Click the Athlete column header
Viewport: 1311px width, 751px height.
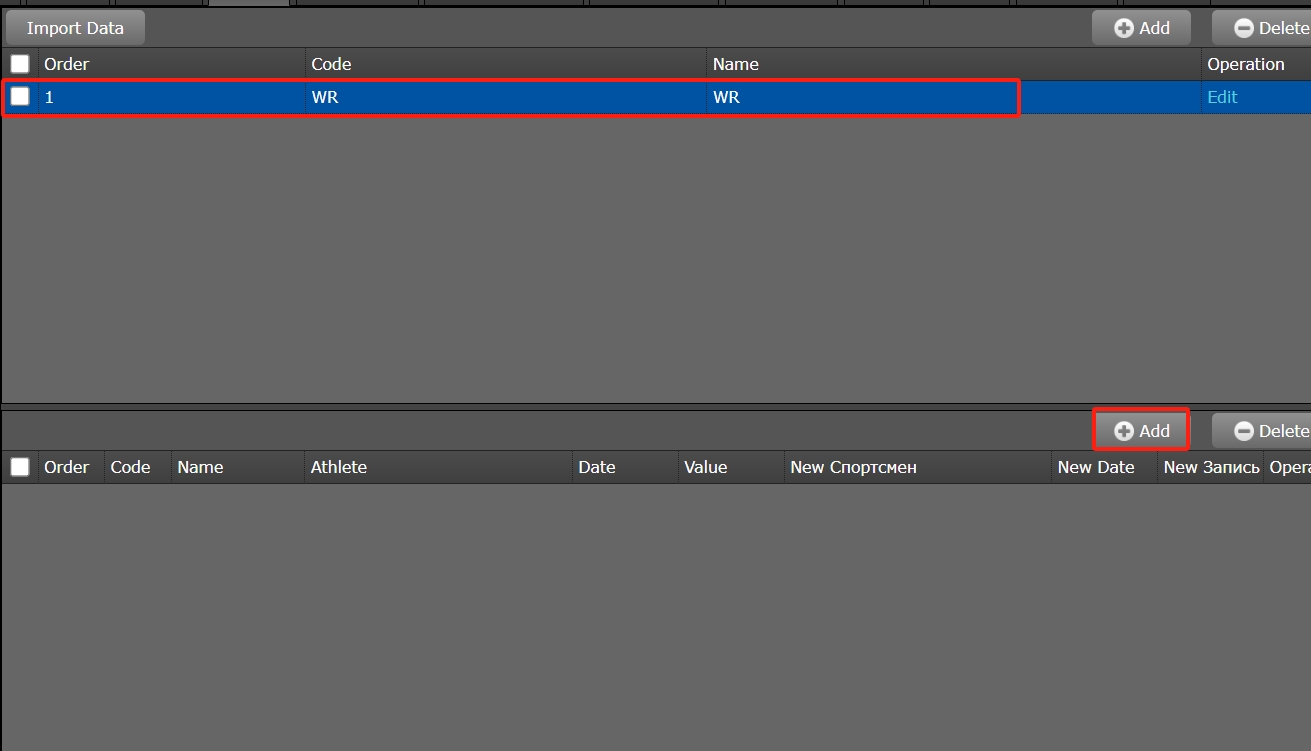pyautogui.click(x=339, y=467)
